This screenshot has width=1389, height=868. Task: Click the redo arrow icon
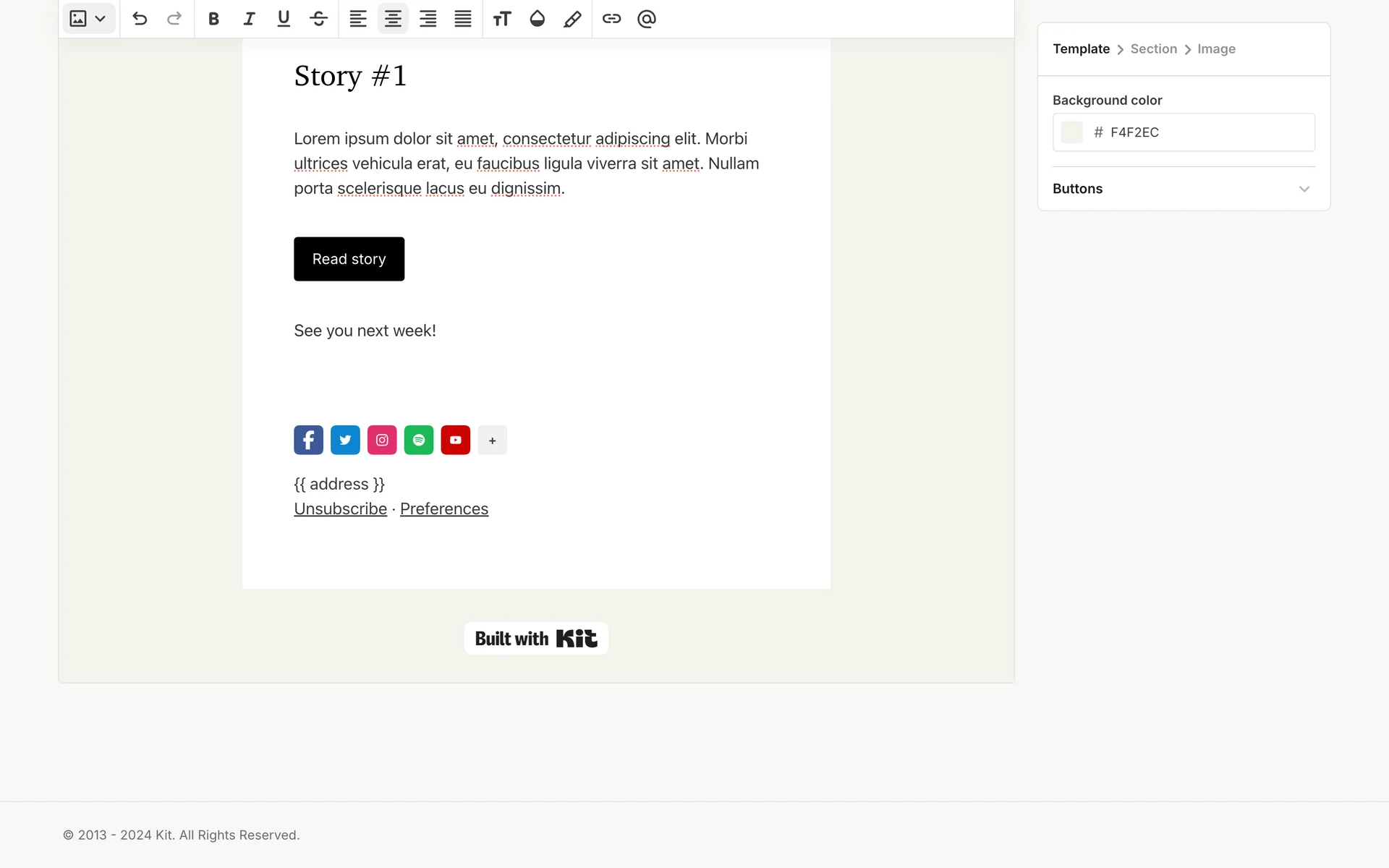click(x=174, y=19)
